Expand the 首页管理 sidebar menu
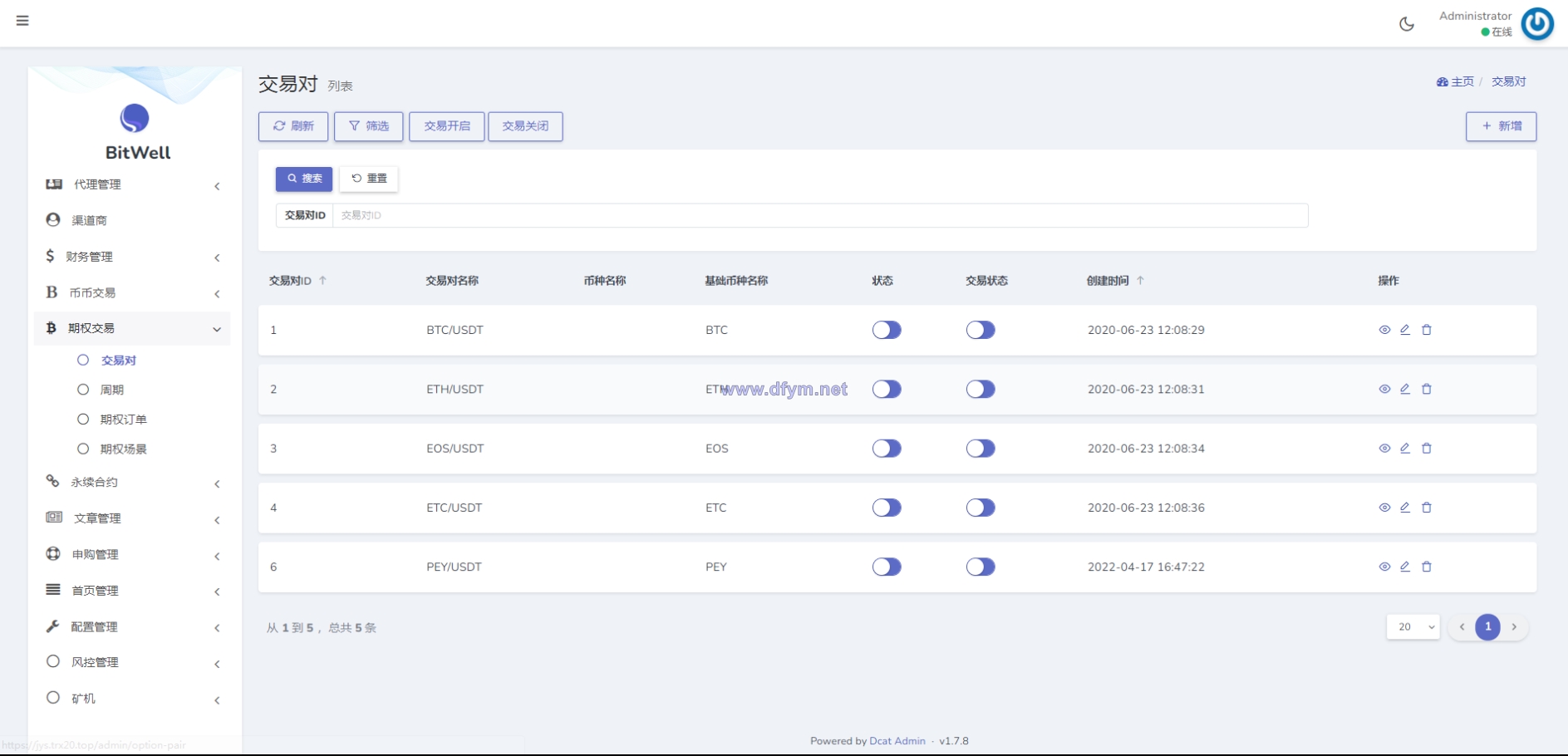 (x=133, y=591)
